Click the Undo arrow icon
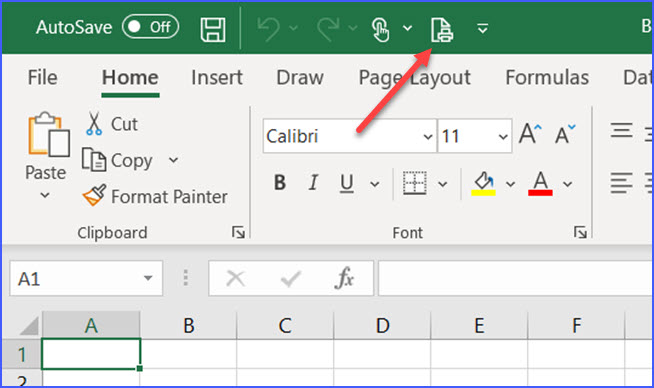 (268, 28)
